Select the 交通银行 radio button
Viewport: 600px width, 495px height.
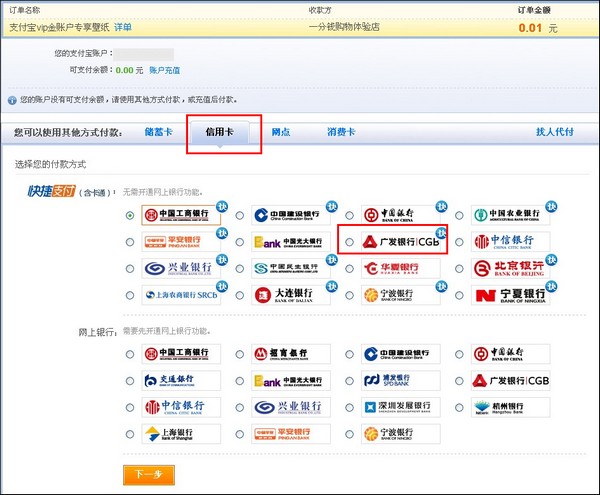point(130,381)
